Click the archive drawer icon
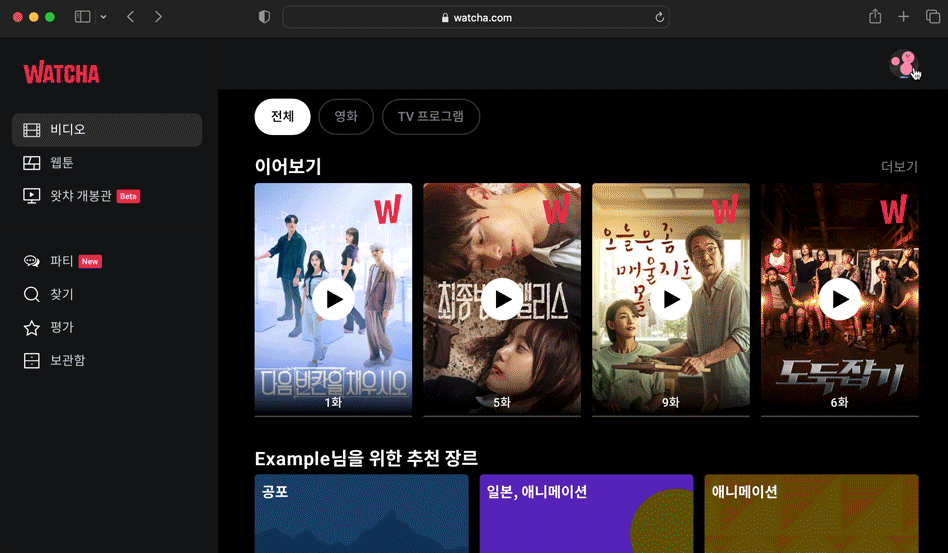The height and width of the screenshot is (553, 948). click(x=31, y=361)
